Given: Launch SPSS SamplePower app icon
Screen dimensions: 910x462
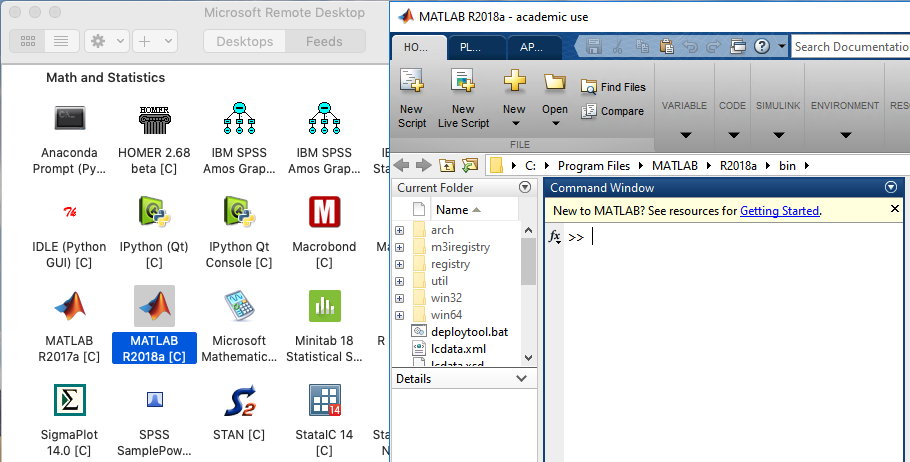Looking at the screenshot, I should click(154, 400).
